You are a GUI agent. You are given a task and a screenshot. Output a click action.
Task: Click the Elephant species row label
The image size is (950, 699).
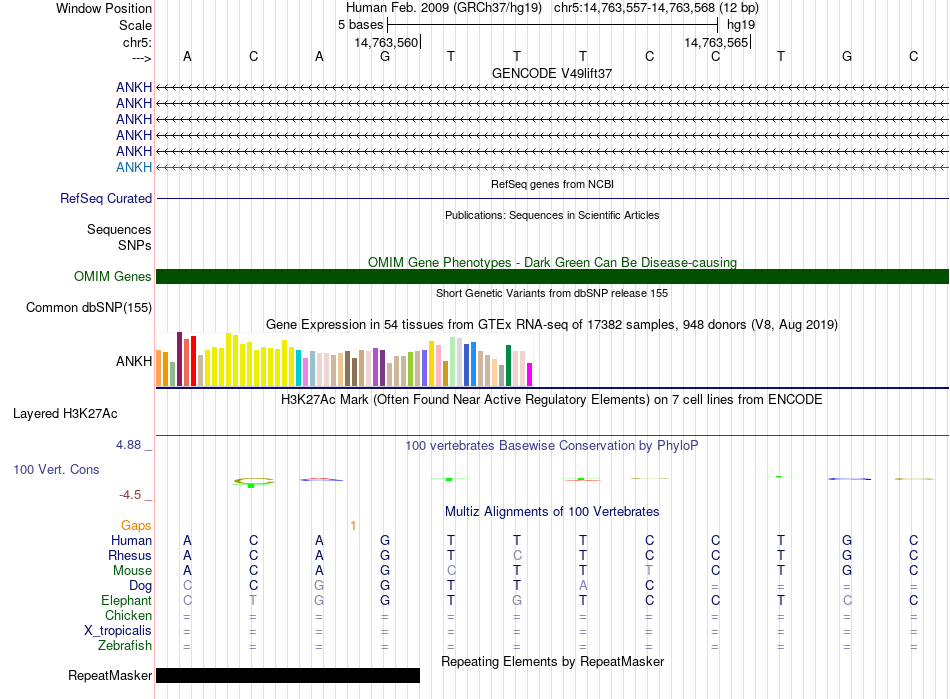coord(126,601)
